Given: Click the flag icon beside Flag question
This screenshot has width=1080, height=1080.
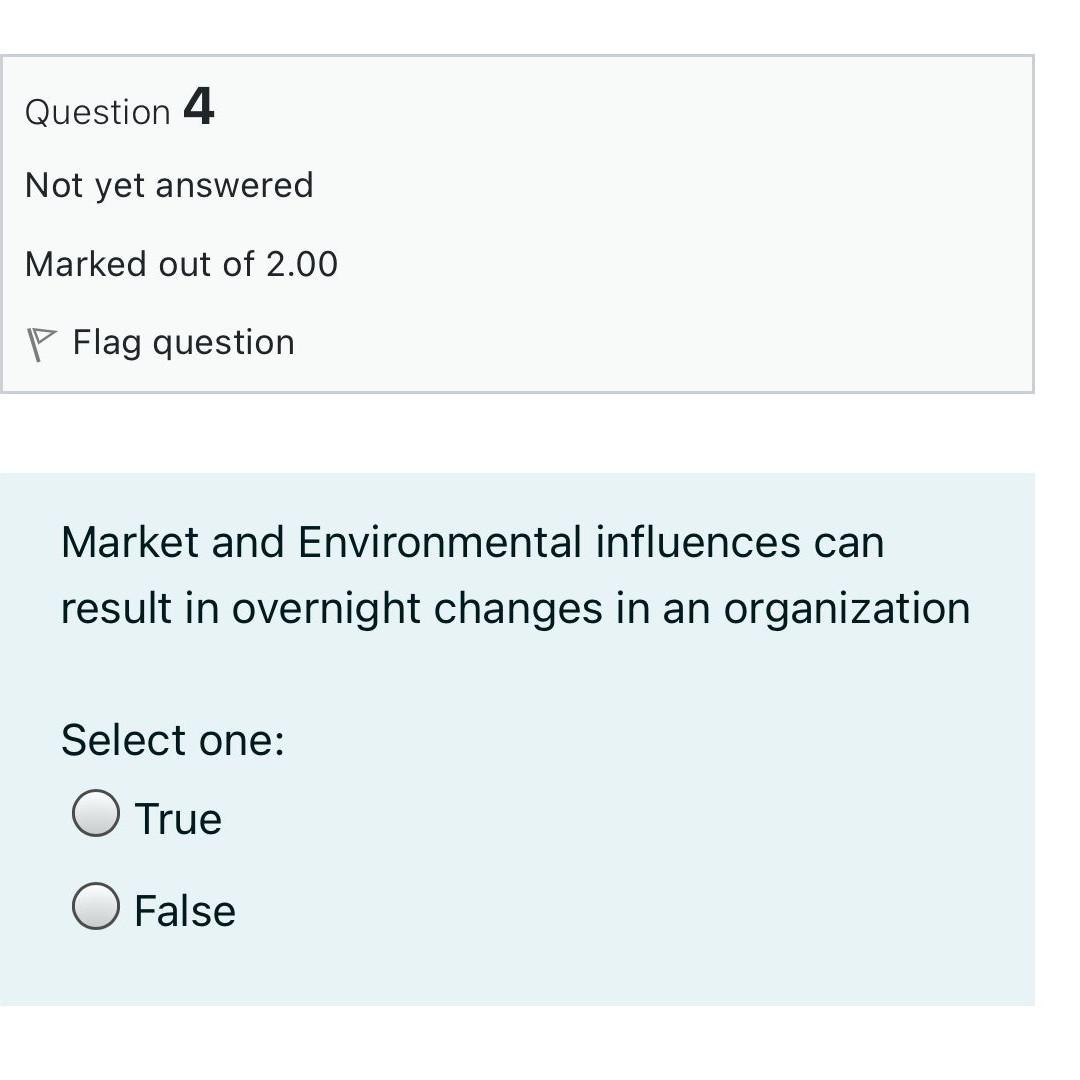Looking at the screenshot, I should coord(40,344).
